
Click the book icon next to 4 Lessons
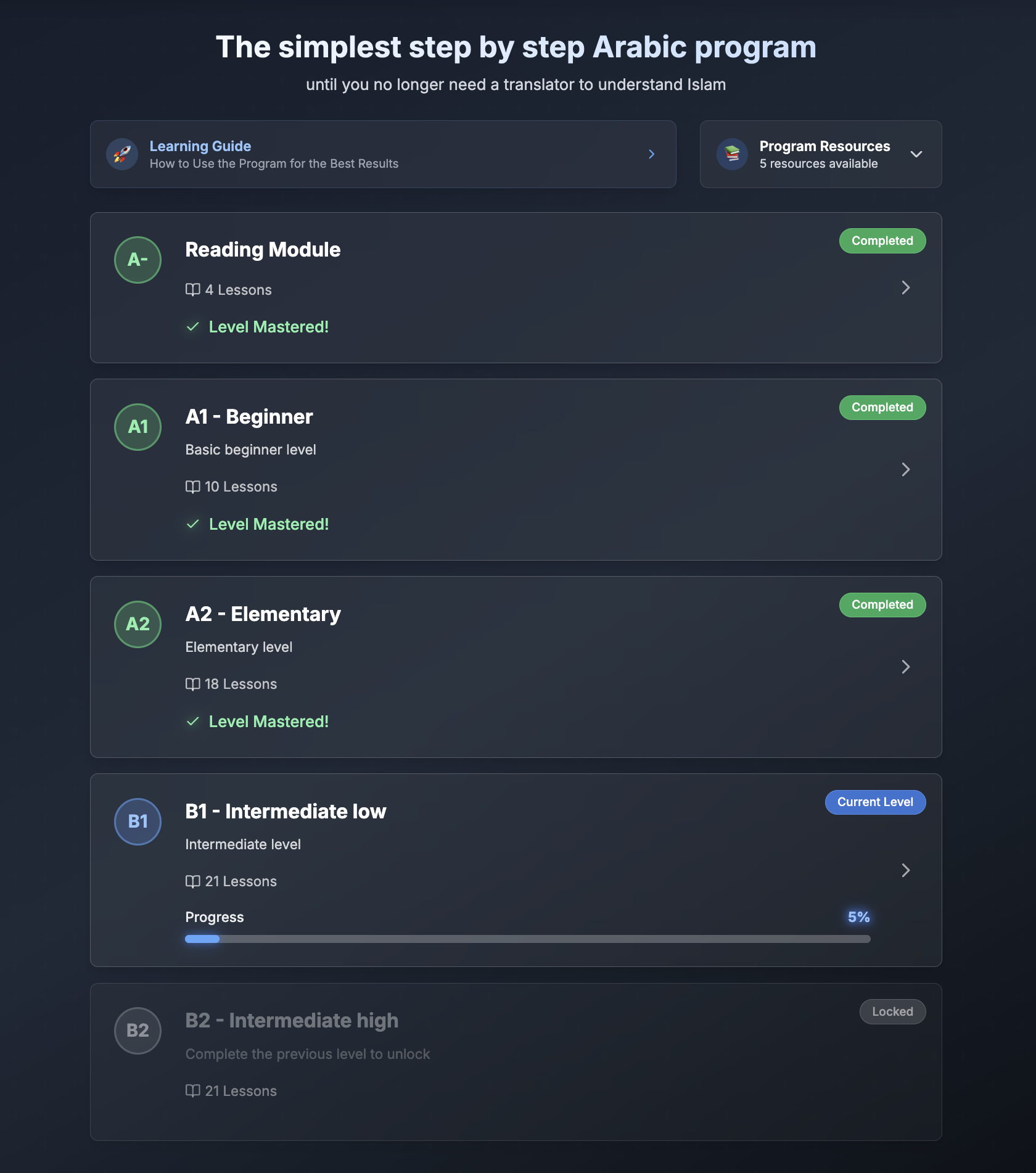[x=192, y=290]
